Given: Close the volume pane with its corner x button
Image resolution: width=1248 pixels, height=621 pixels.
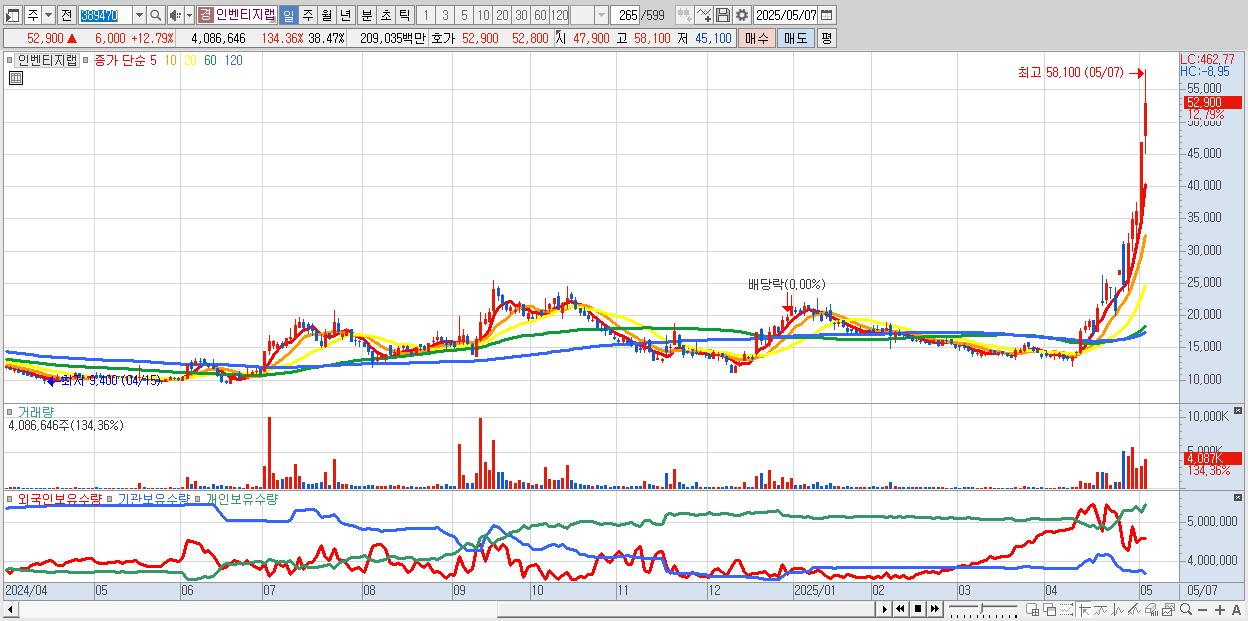Looking at the screenshot, I should [x=1240, y=410].
